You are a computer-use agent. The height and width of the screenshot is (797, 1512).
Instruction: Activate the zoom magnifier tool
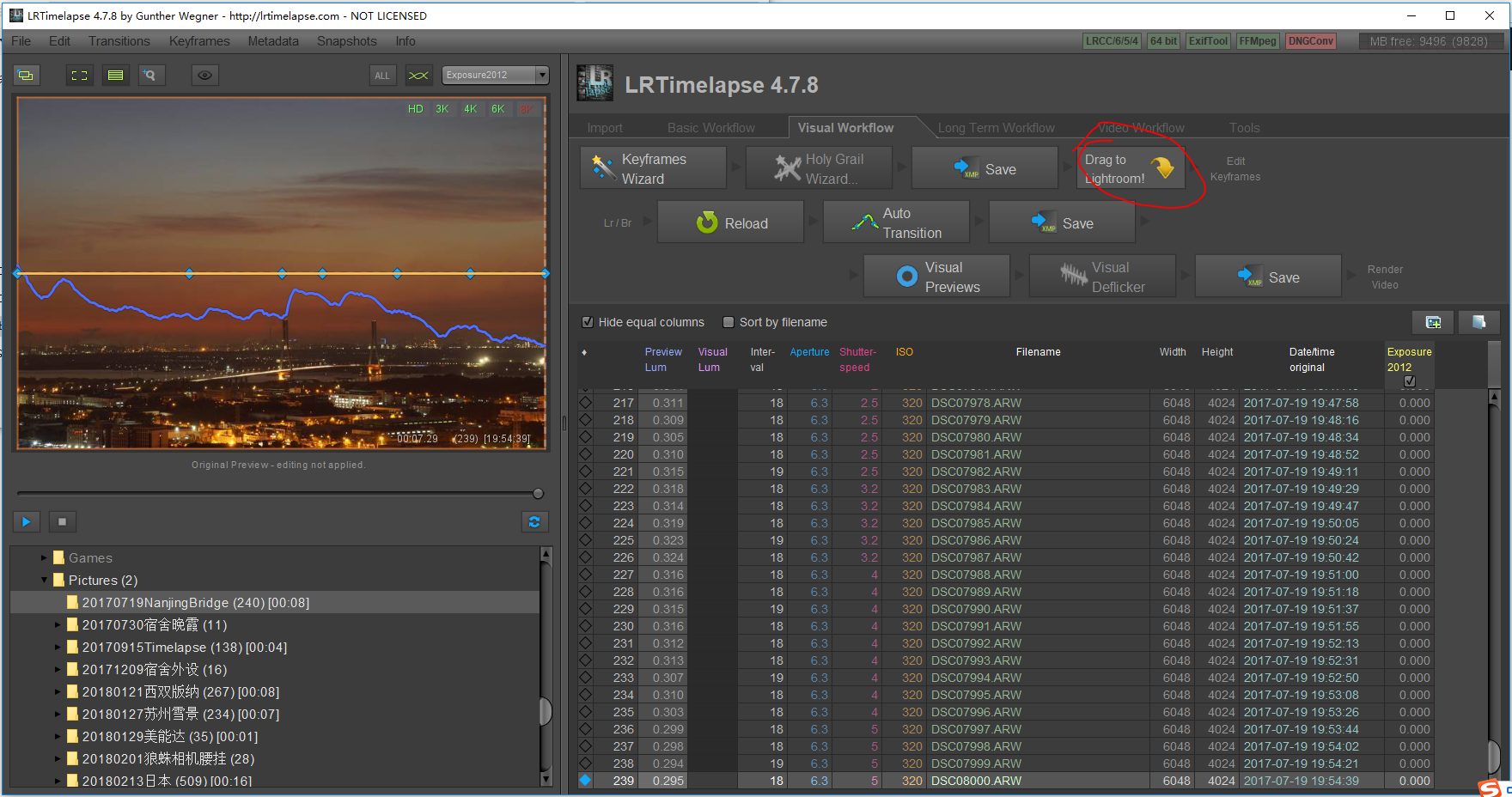(150, 76)
